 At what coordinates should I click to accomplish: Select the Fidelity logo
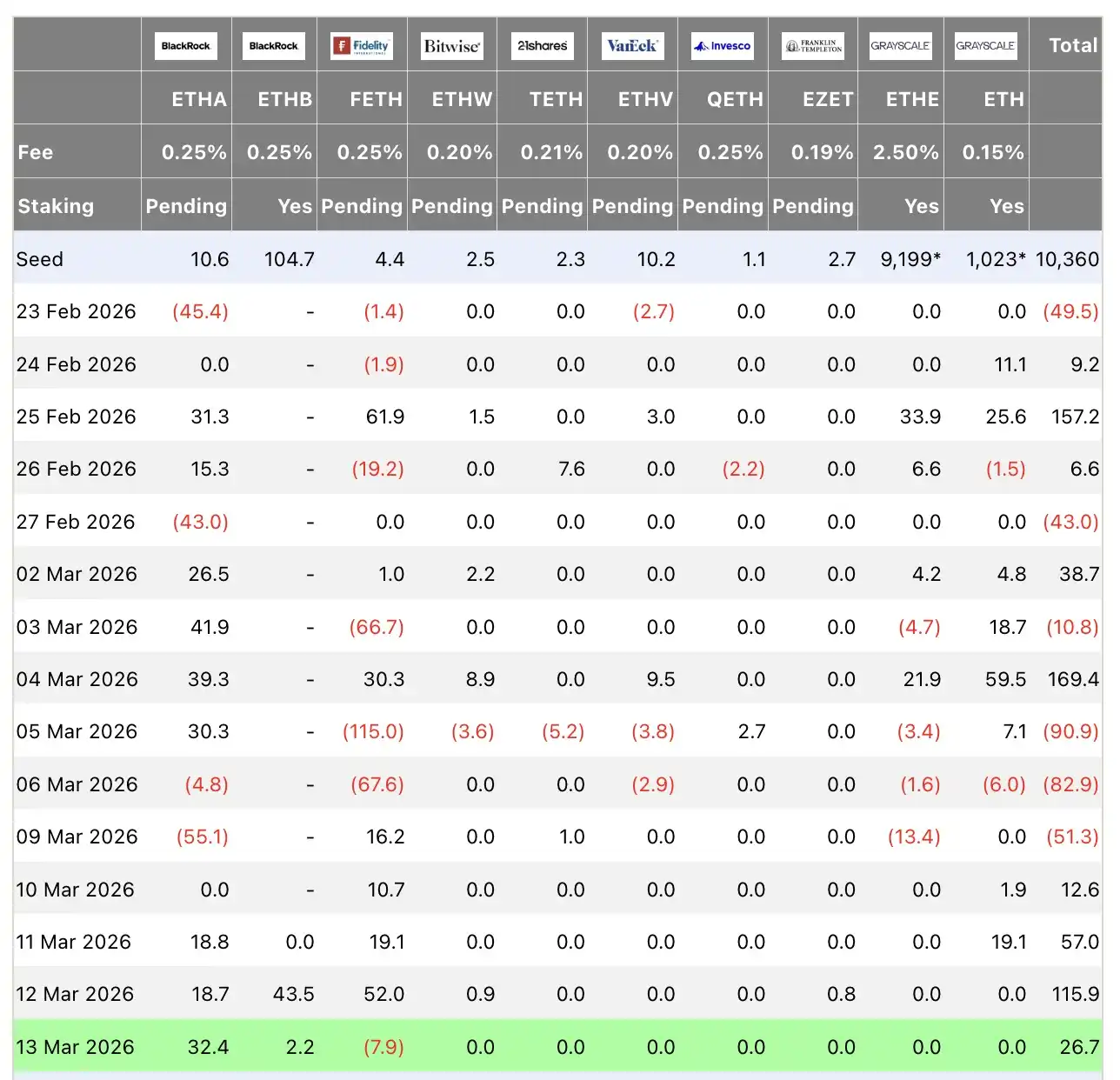(x=362, y=46)
